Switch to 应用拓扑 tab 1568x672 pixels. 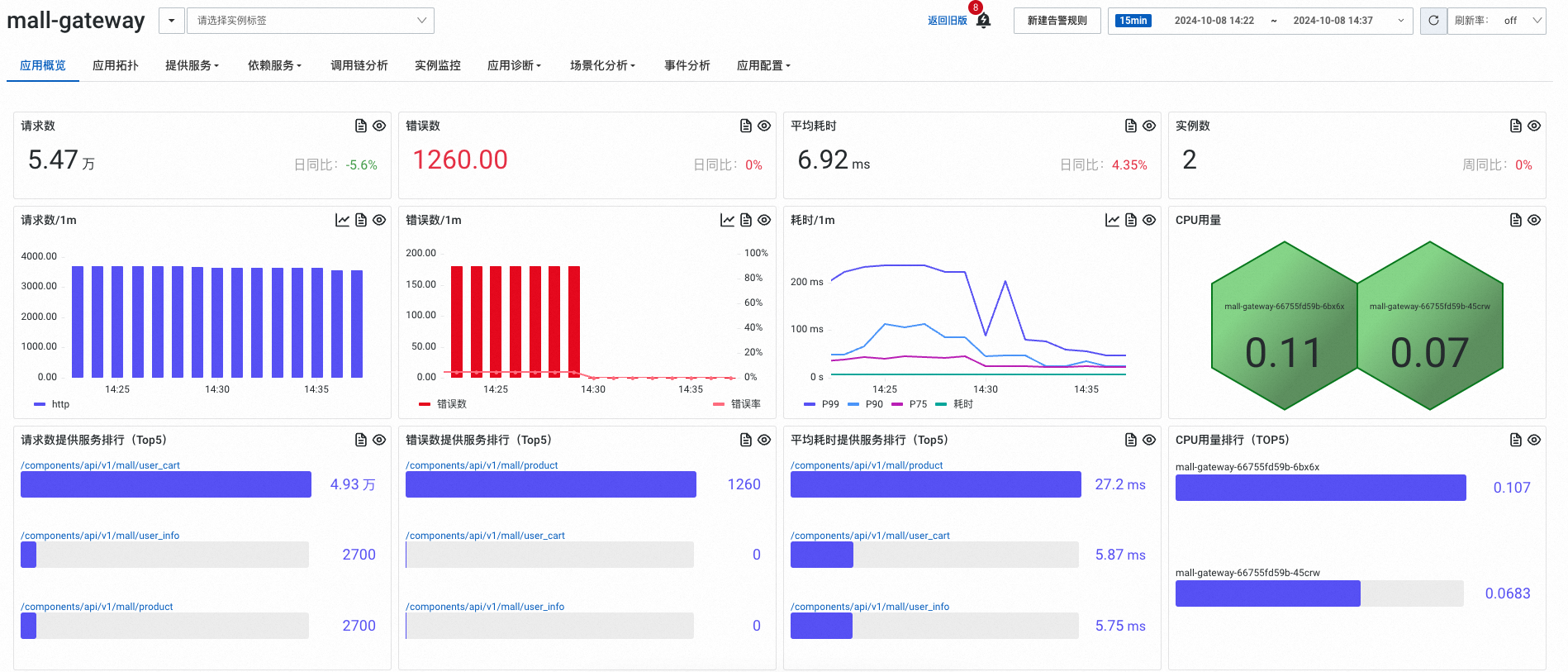[116, 65]
